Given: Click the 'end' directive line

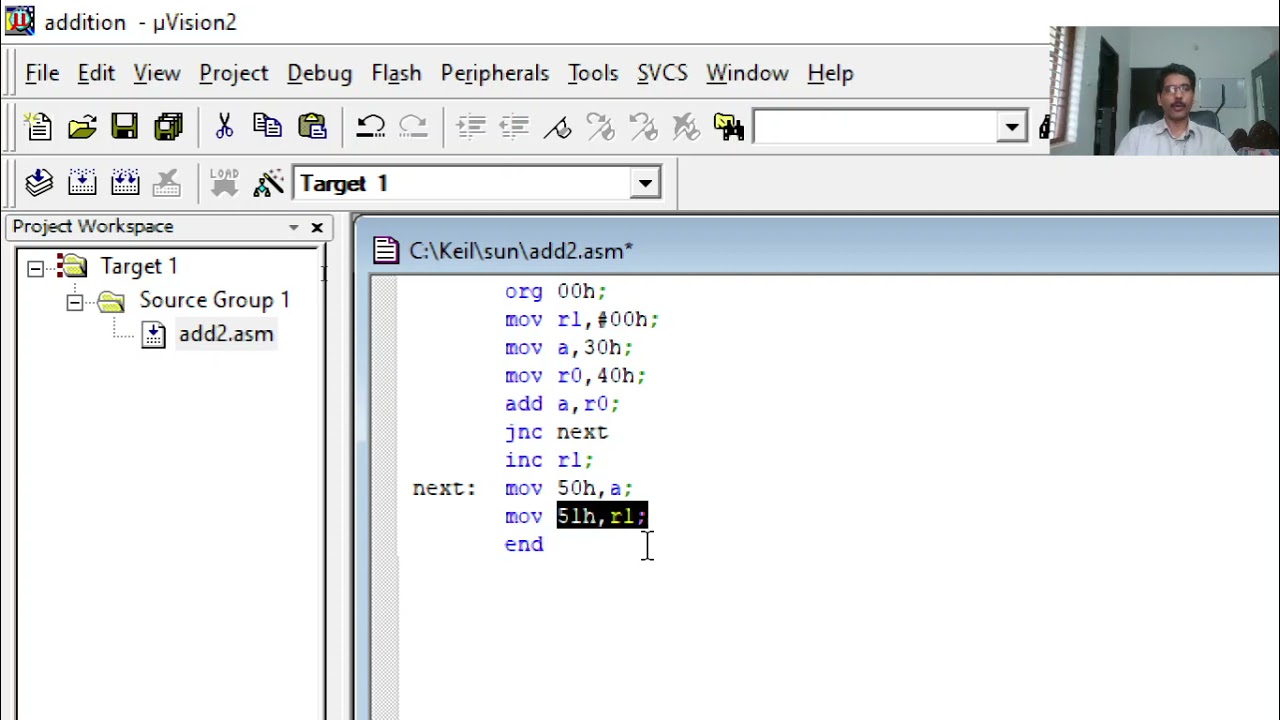Looking at the screenshot, I should coord(524,544).
